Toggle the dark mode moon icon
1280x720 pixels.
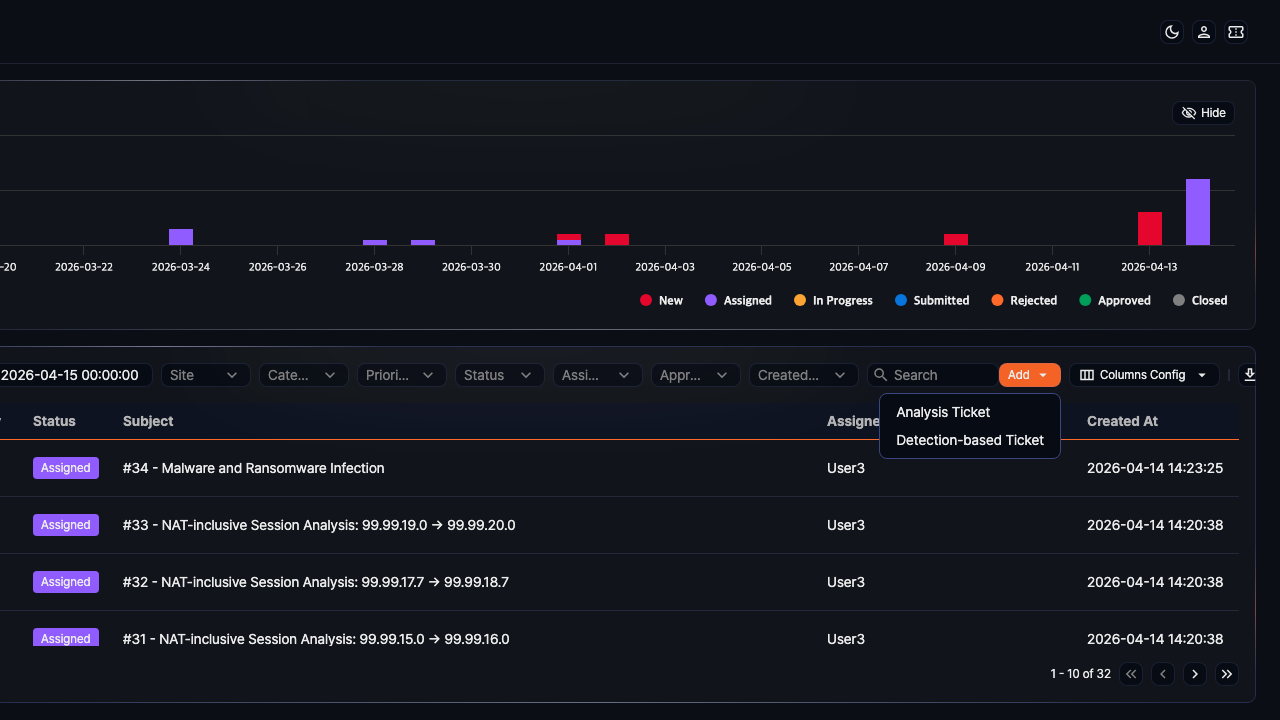point(1171,32)
